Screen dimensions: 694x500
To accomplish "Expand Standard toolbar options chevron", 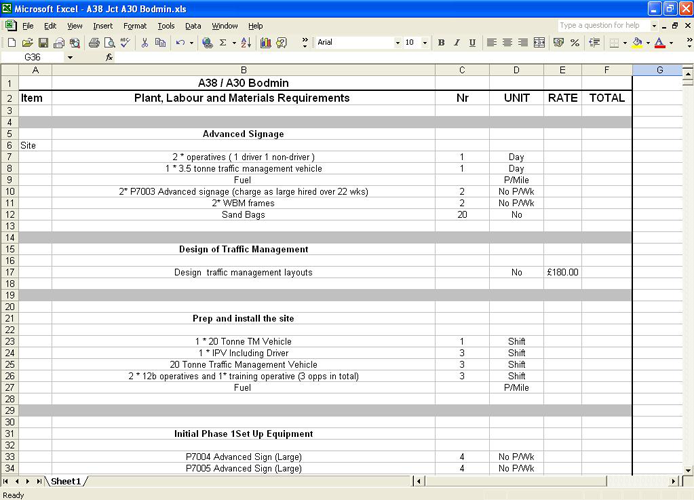I will tap(305, 42).
